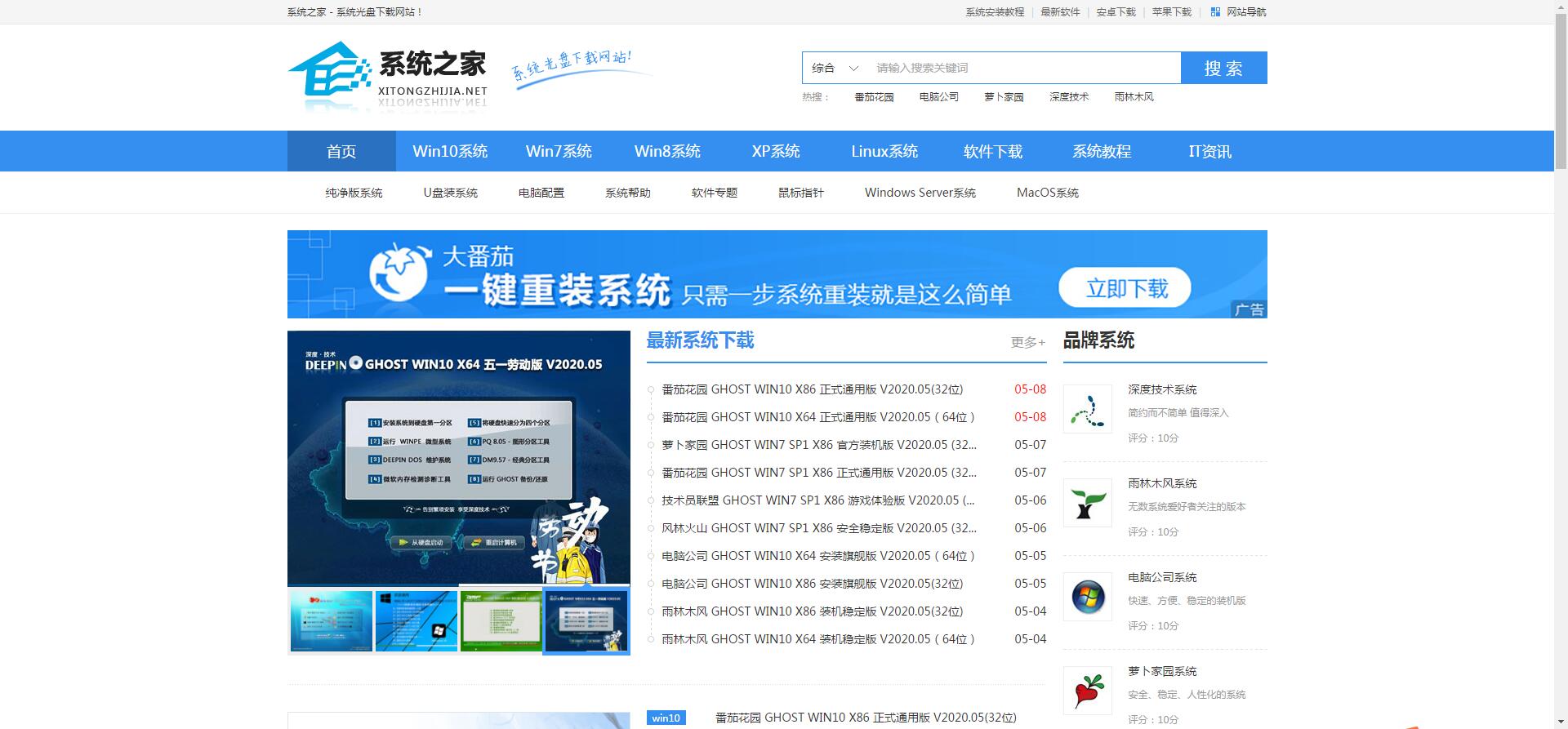Viewport: 1568px width, 729px height.
Task: Expand 更多+ for 最新系统下载
Action: pos(1028,342)
